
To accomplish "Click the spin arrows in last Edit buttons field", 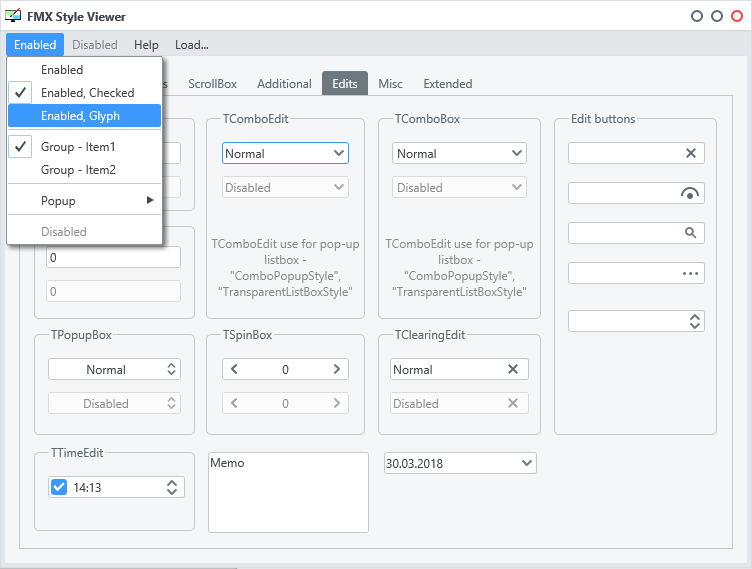I will (x=694, y=321).
